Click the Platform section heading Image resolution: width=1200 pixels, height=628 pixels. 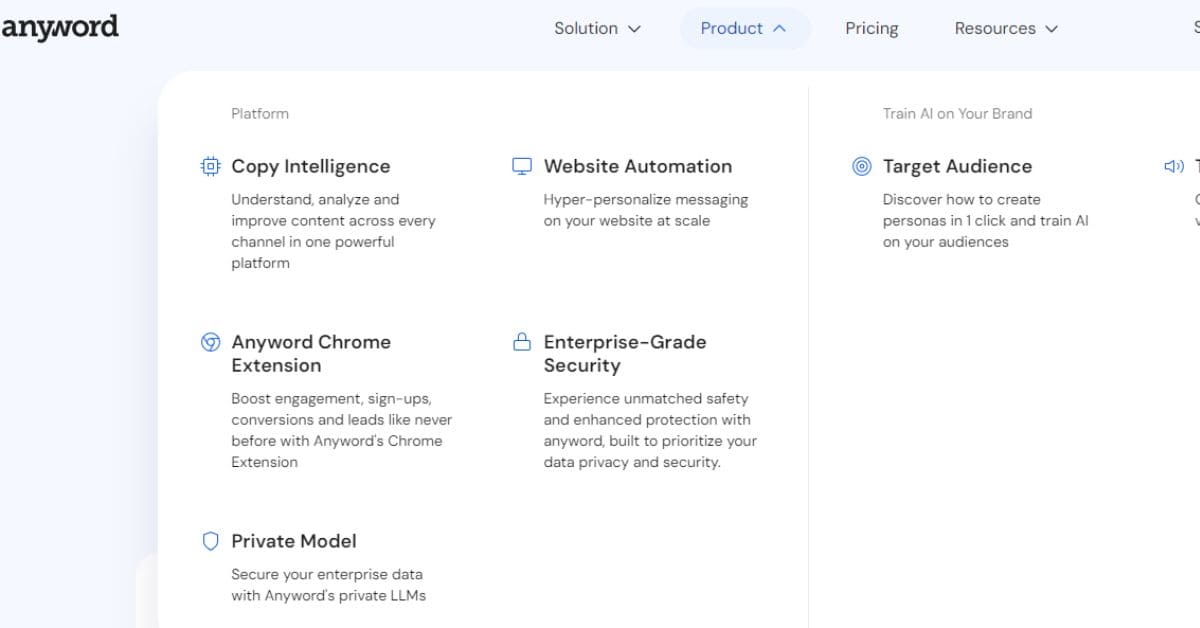pyautogui.click(x=260, y=113)
